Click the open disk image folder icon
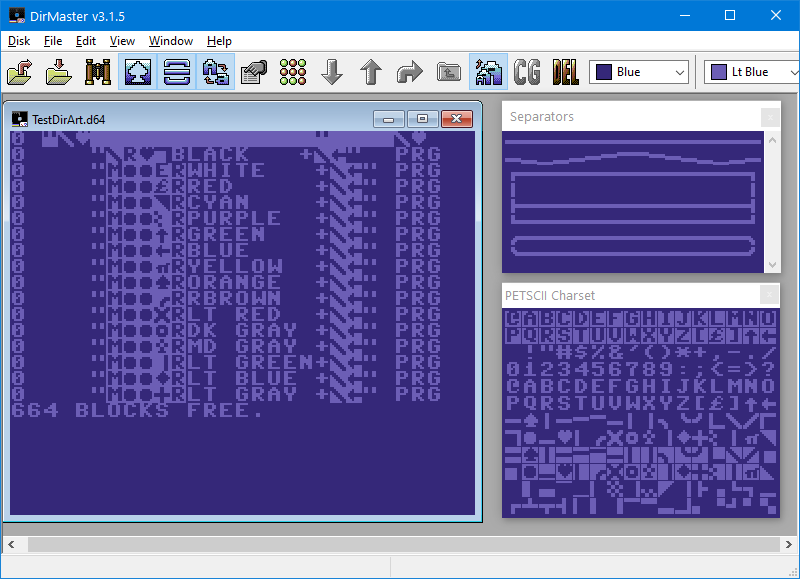The height and width of the screenshot is (579, 800). [20, 72]
